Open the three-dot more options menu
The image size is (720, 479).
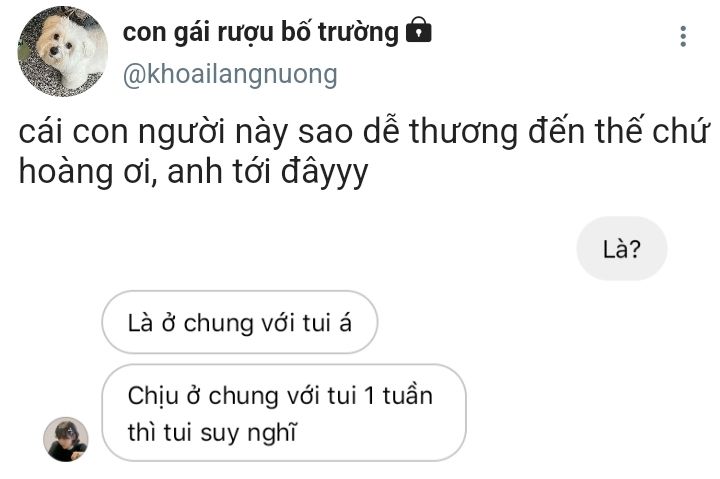point(683,36)
